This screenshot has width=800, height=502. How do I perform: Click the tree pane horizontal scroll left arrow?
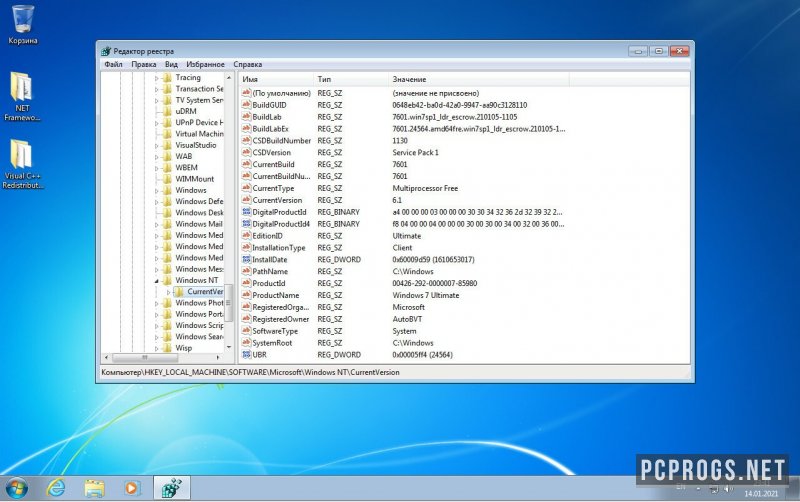(106, 357)
